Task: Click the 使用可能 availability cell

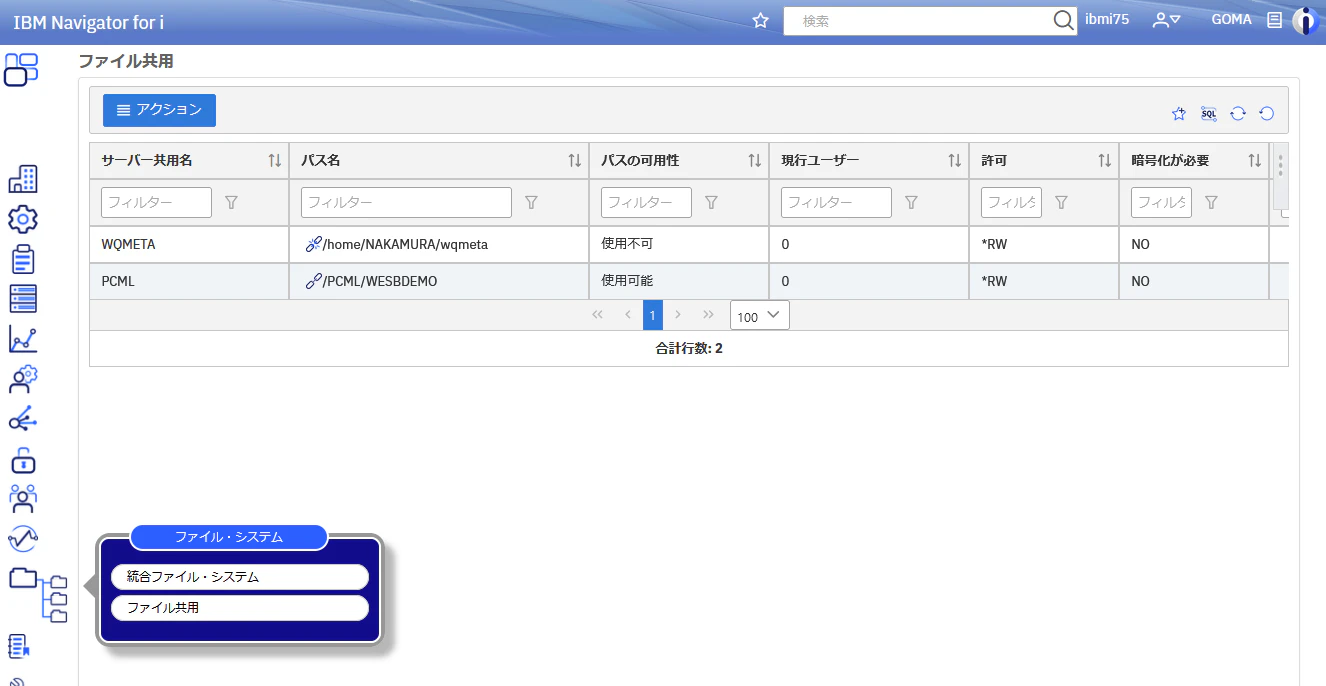Action: 679,281
